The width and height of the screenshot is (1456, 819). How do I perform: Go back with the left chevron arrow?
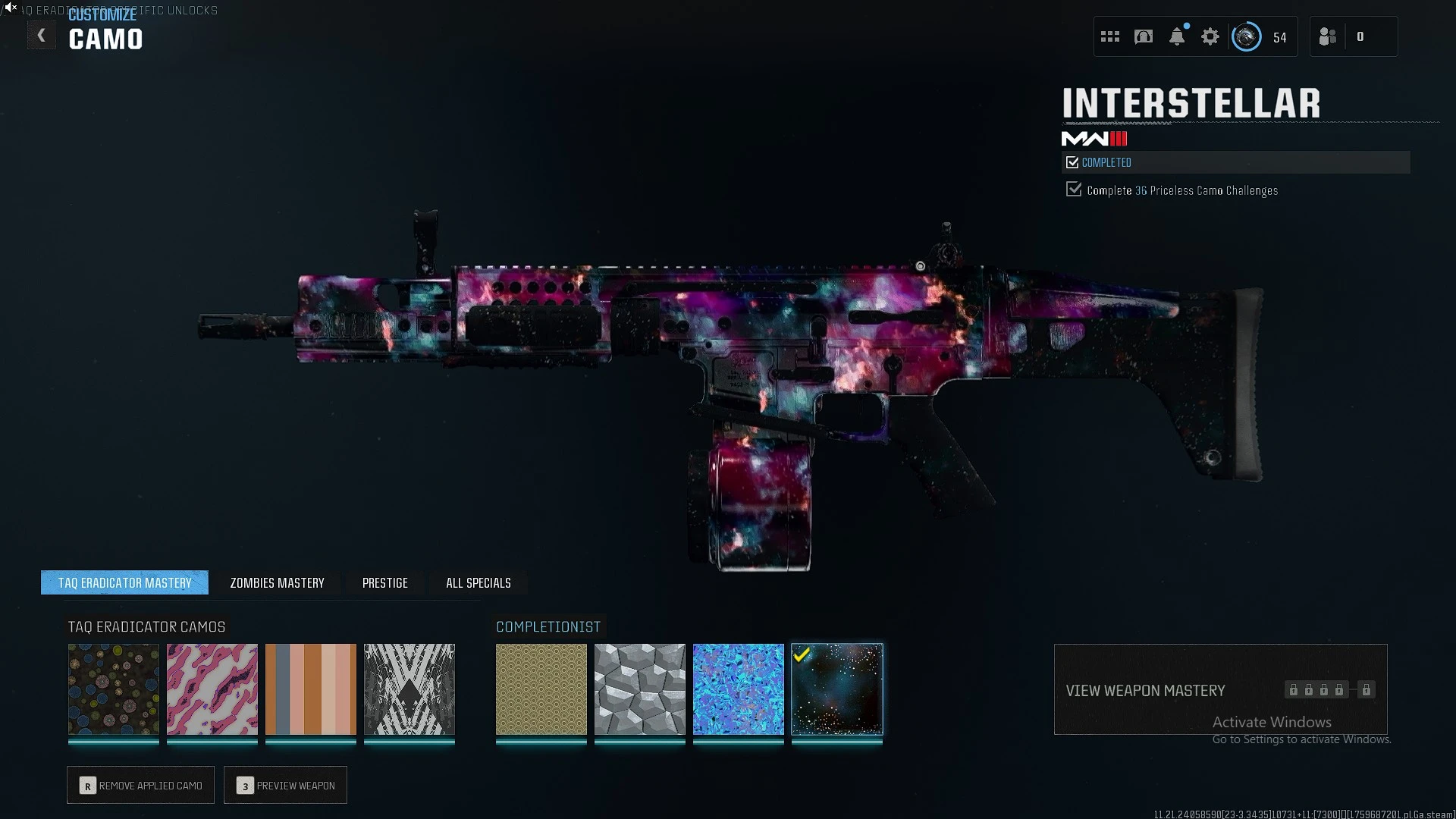[42, 36]
